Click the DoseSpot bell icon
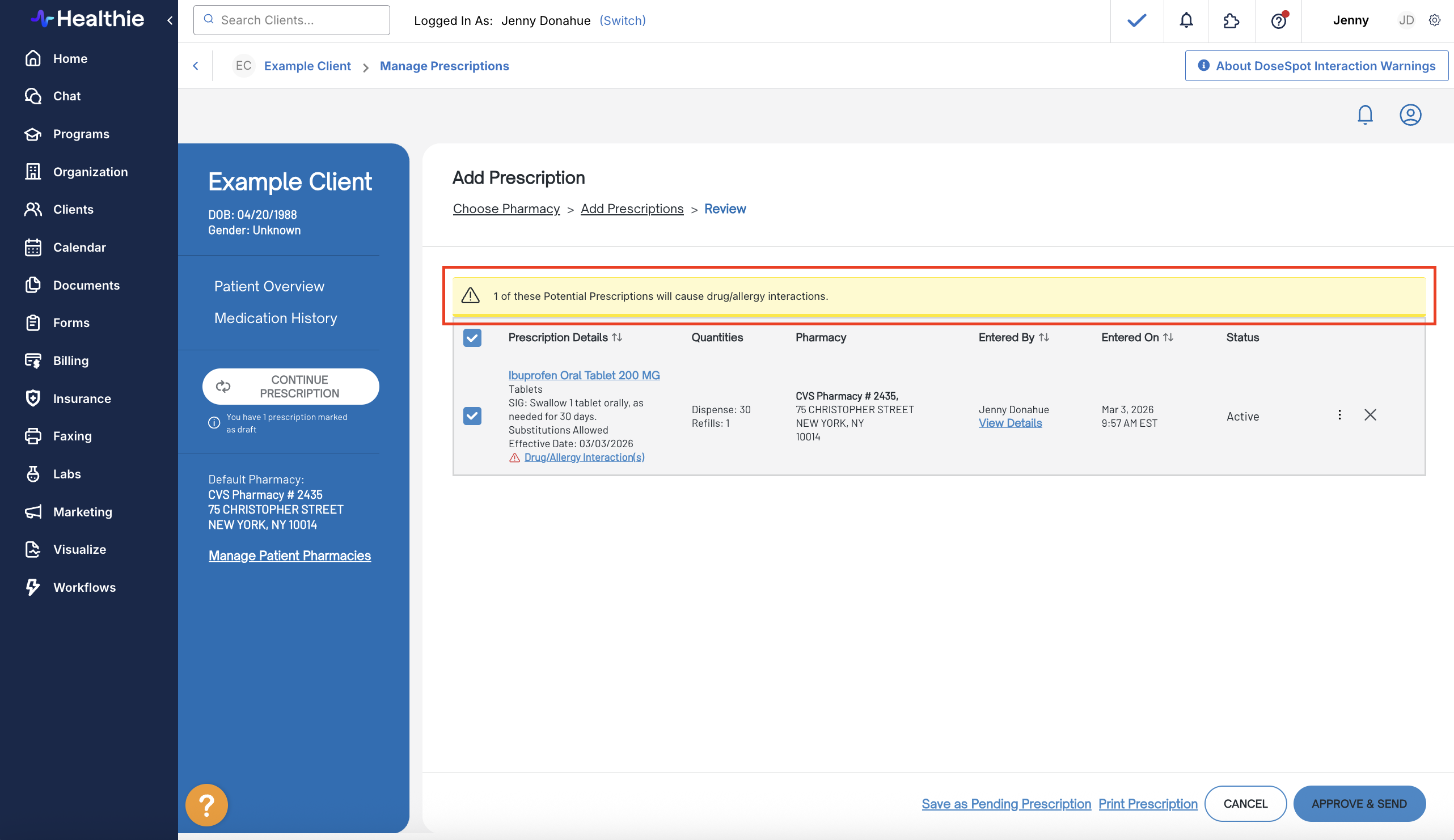Viewport: 1454px width, 840px height. (x=1364, y=114)
